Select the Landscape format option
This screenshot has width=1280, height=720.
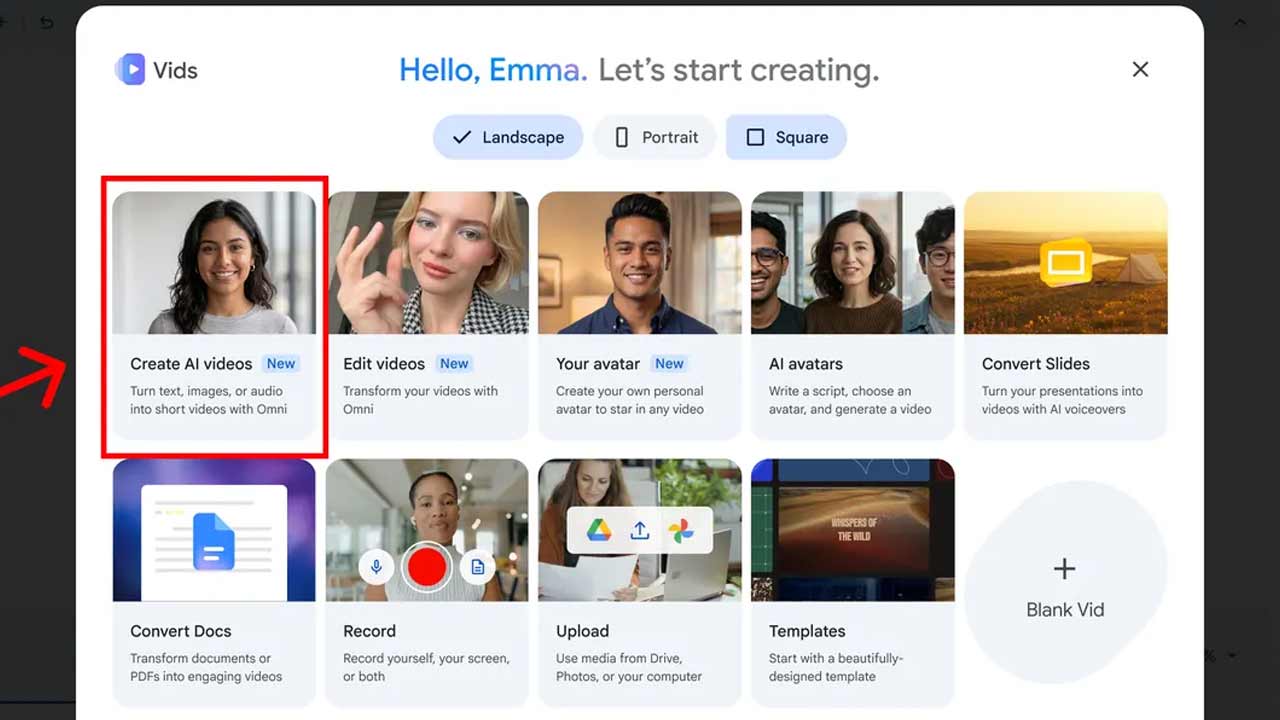[508, 137]
